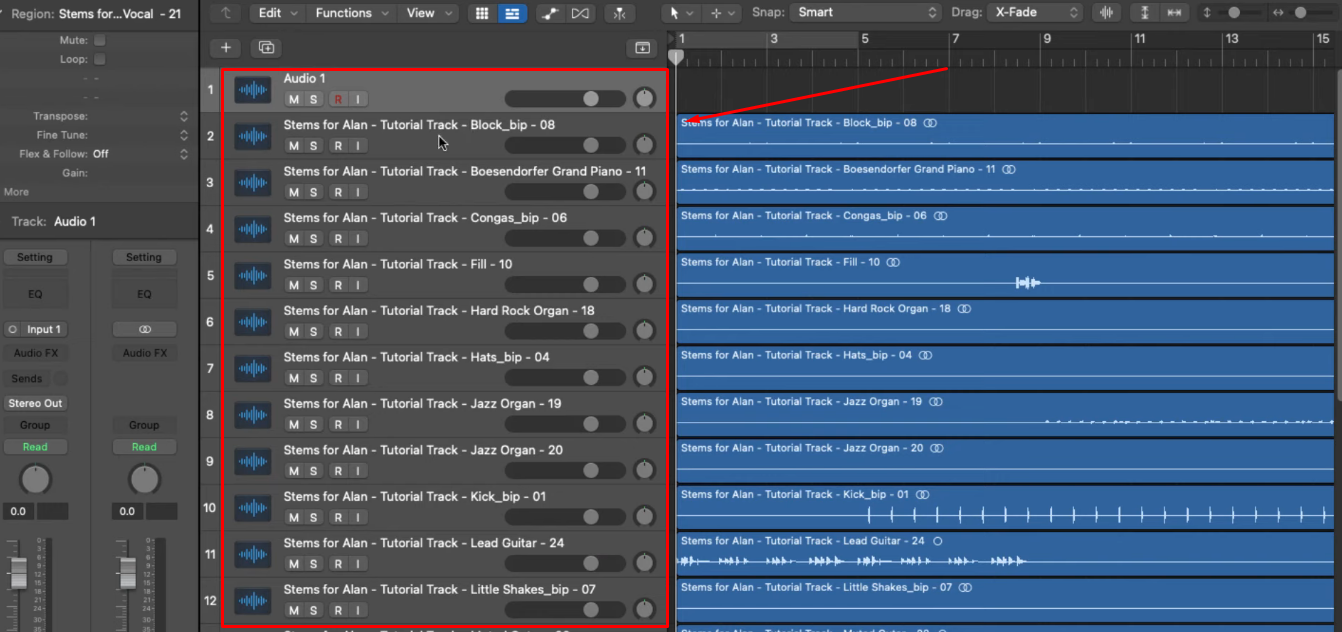Screen dimensions: 1342x632
Task: Open the Snap Smart dropdown
Action: [x=865, y=13]
